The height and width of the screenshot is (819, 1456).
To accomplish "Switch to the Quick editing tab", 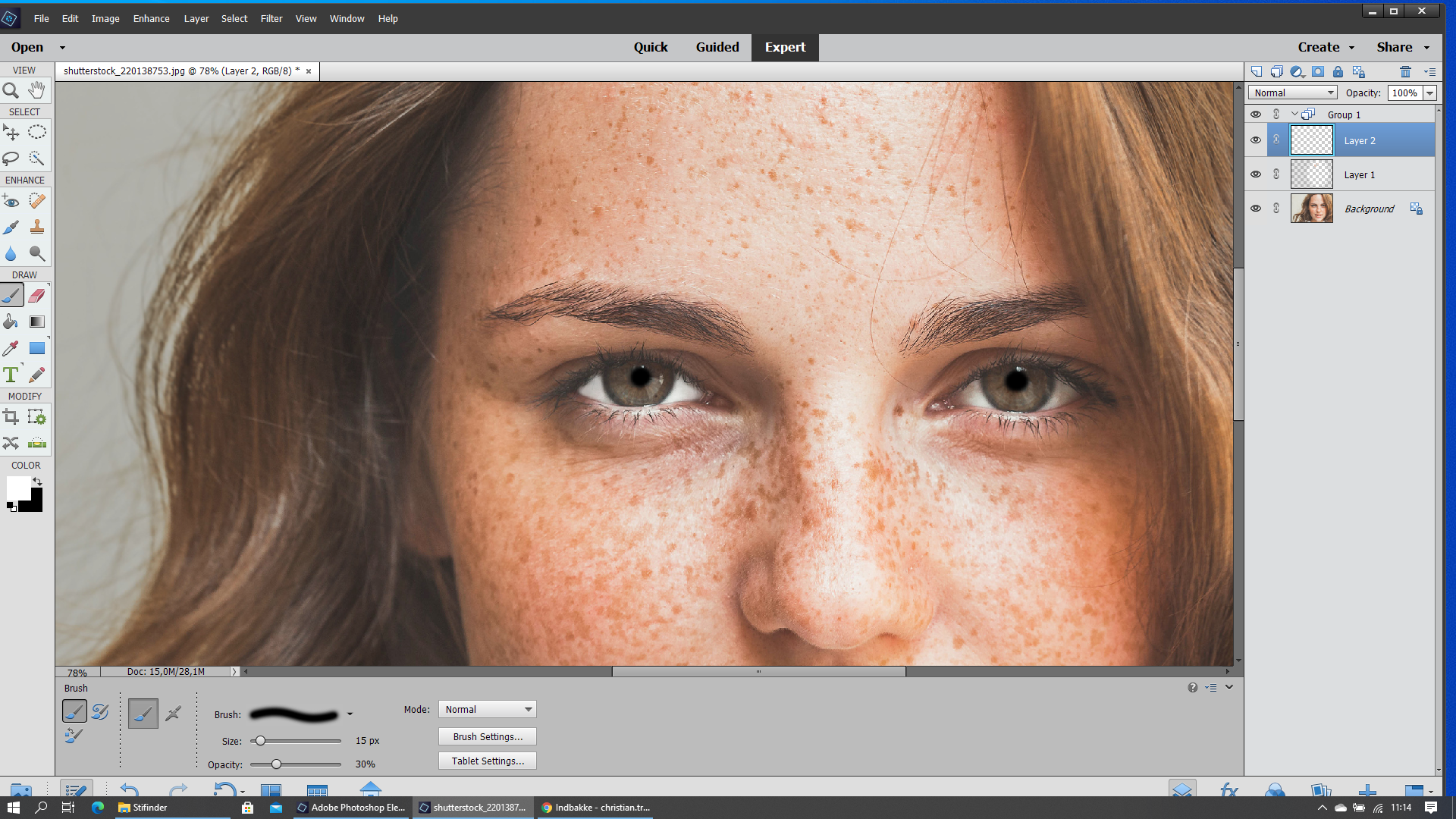I will pyautogui.click(x=651, y=47).
